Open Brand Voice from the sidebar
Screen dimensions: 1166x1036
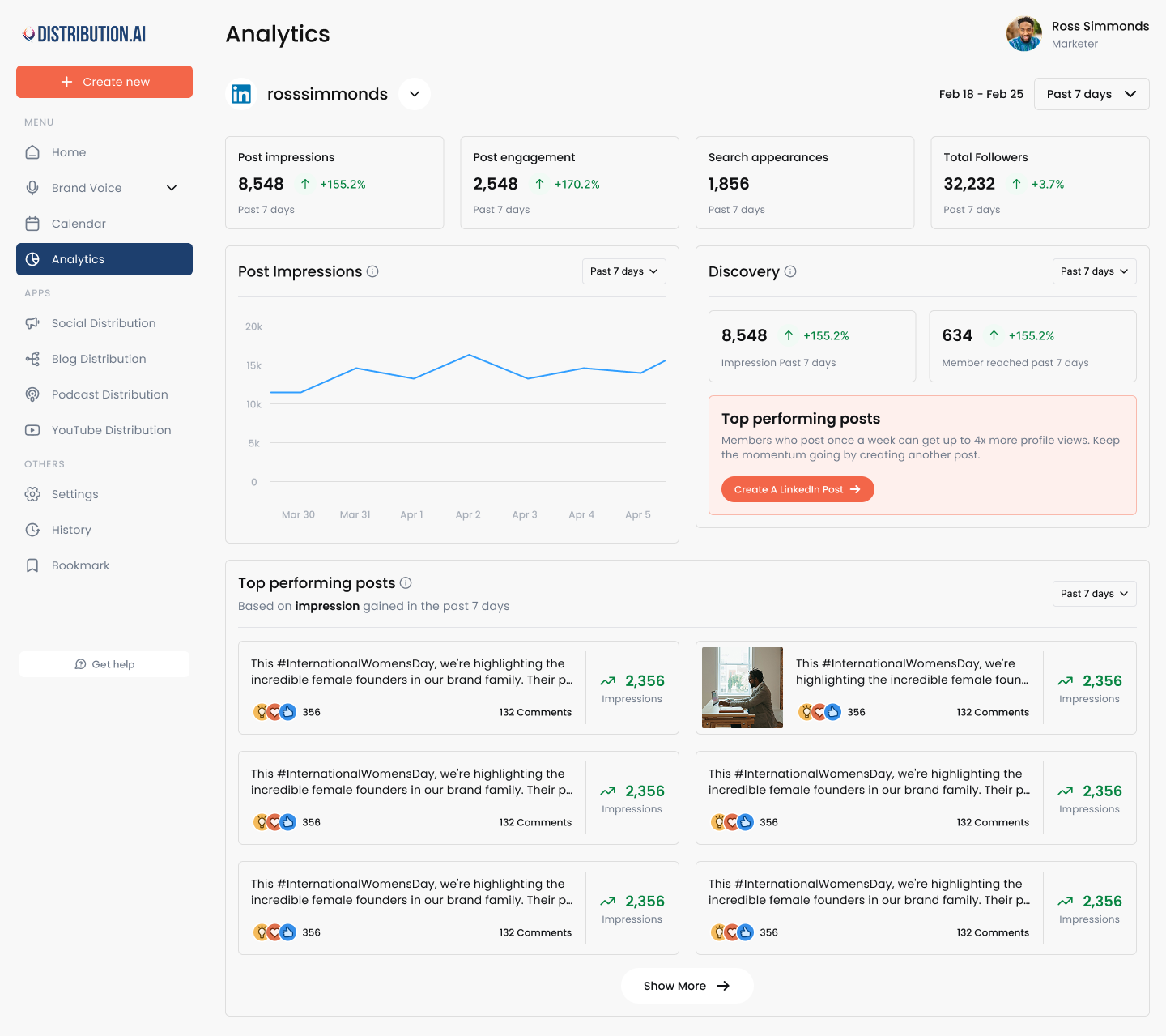(x=84, y=187)
